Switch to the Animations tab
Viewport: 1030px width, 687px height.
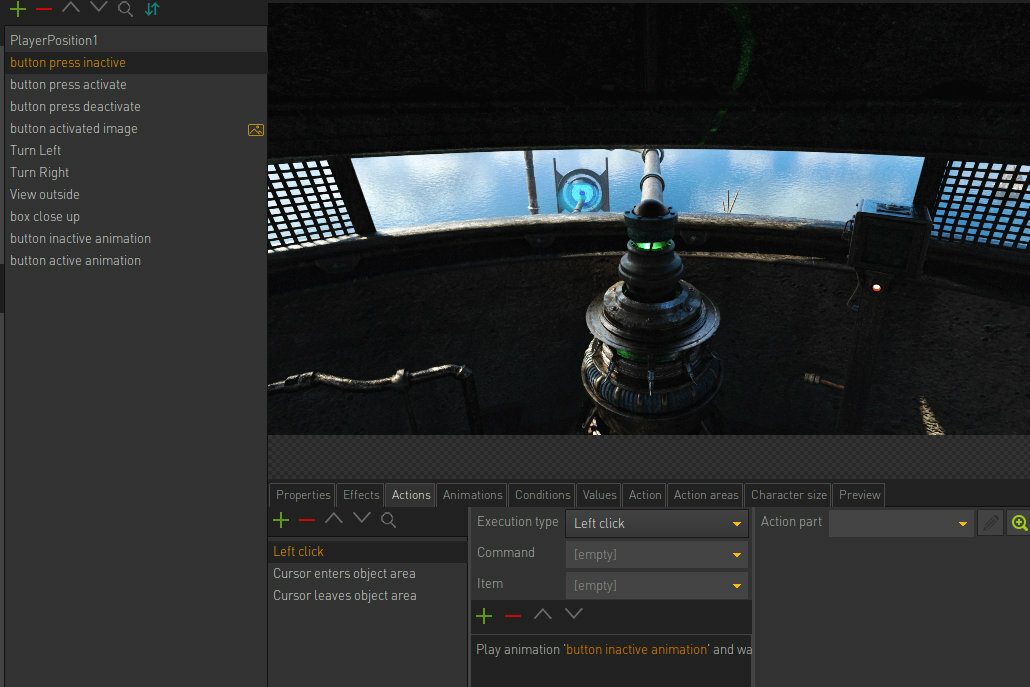pyautogui.click(x=472, y=495)
